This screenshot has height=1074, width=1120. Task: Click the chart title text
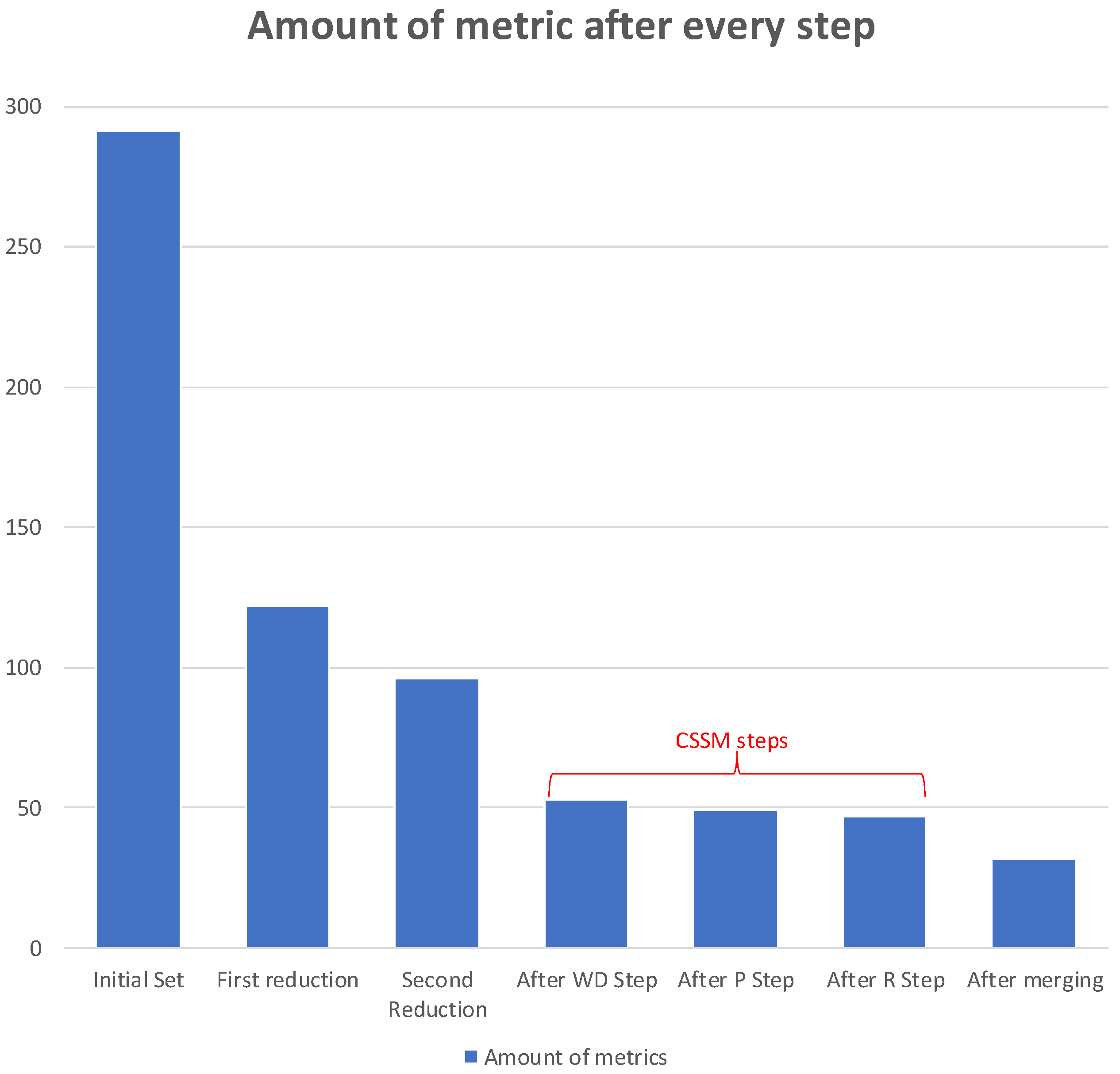[x=561, y=27]
